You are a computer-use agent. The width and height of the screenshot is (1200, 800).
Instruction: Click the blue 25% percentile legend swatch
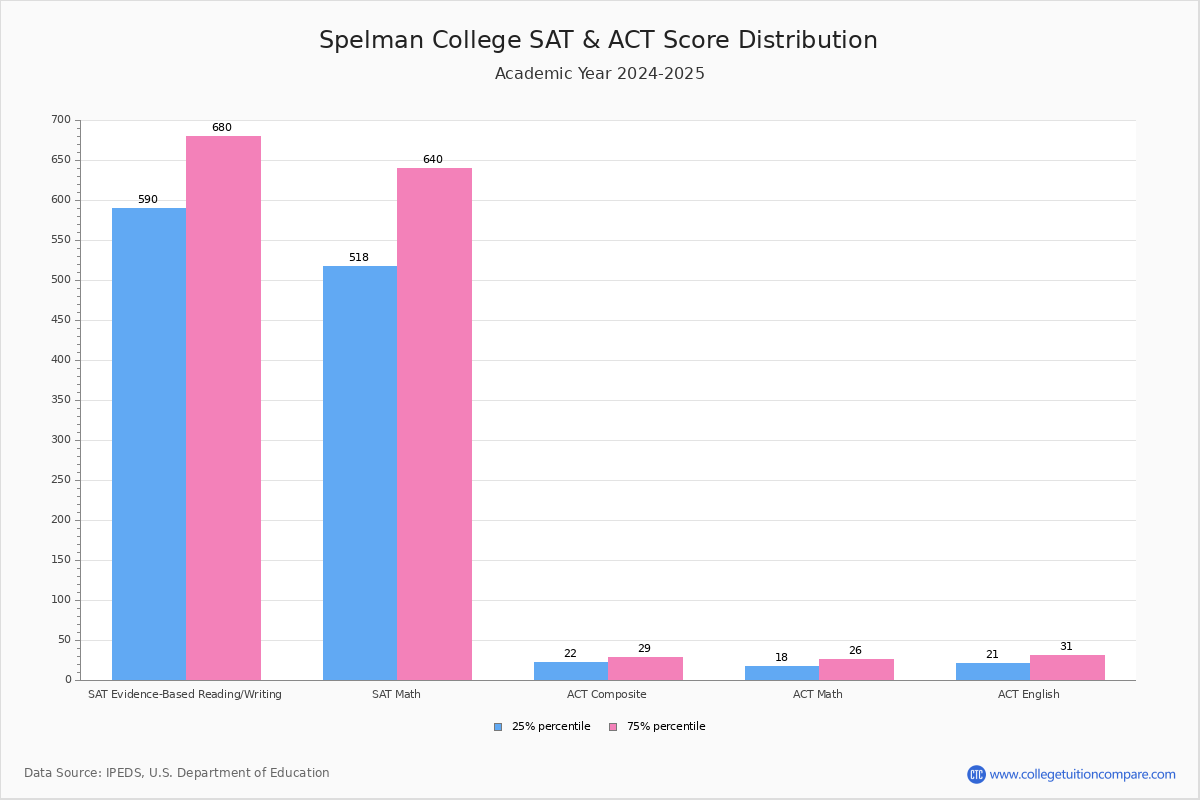click(x=498, y=727)
